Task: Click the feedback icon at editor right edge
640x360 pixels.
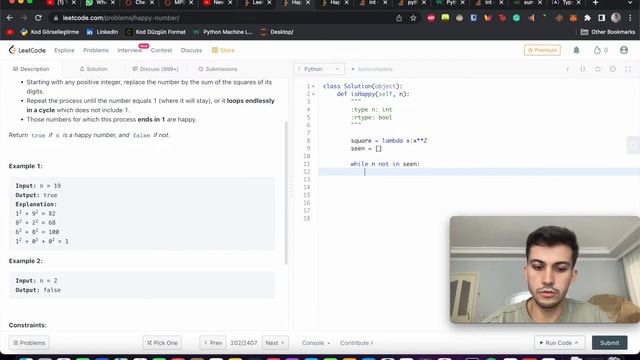Action: 633,145
